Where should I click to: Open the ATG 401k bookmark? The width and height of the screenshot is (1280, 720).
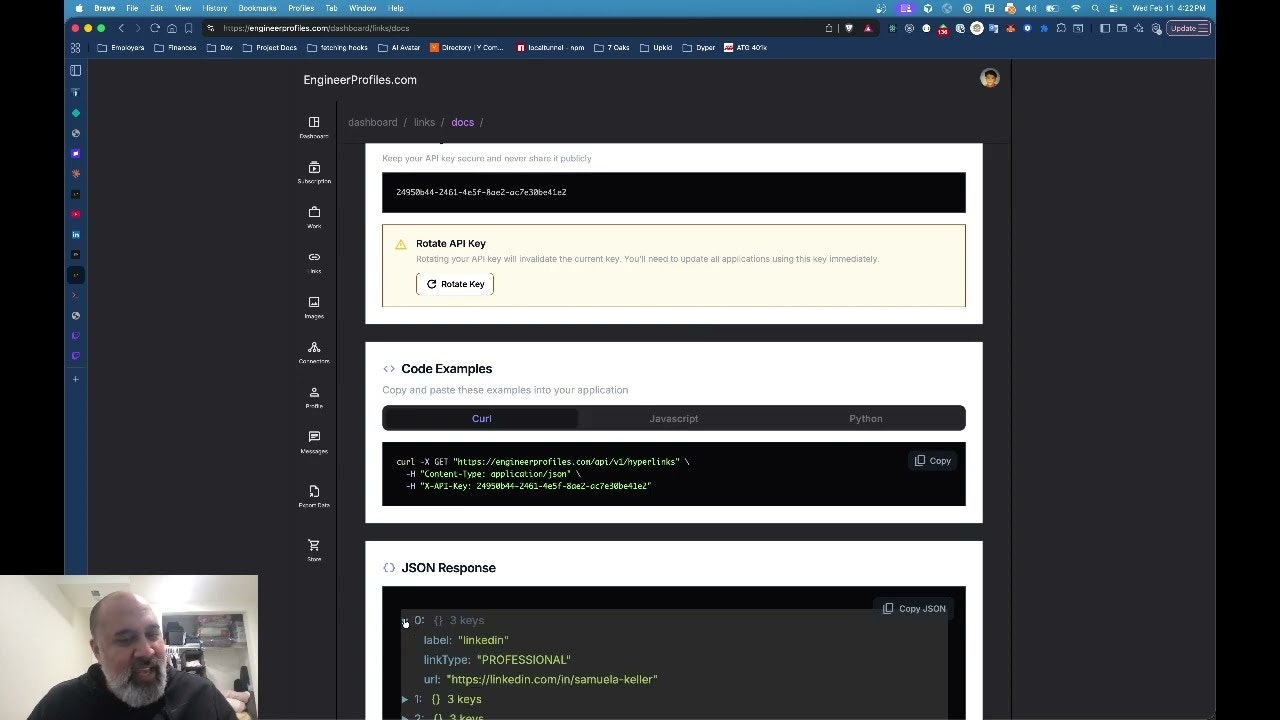tap(745, 47)
